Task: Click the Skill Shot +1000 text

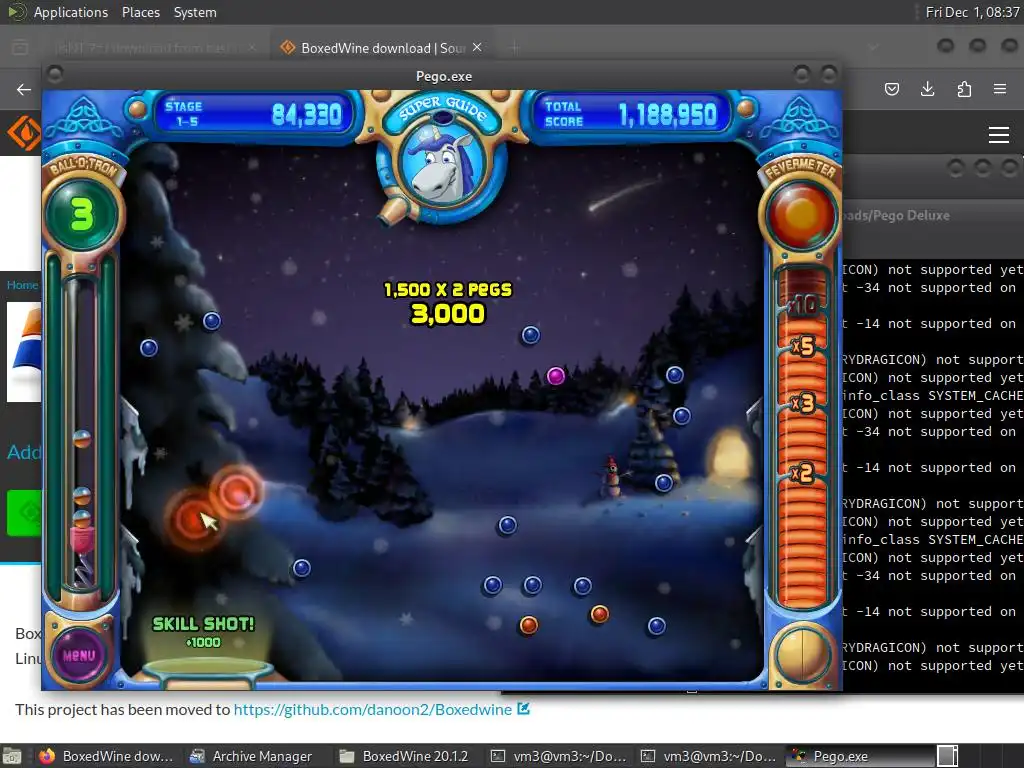Action: [x=203, y=632]
